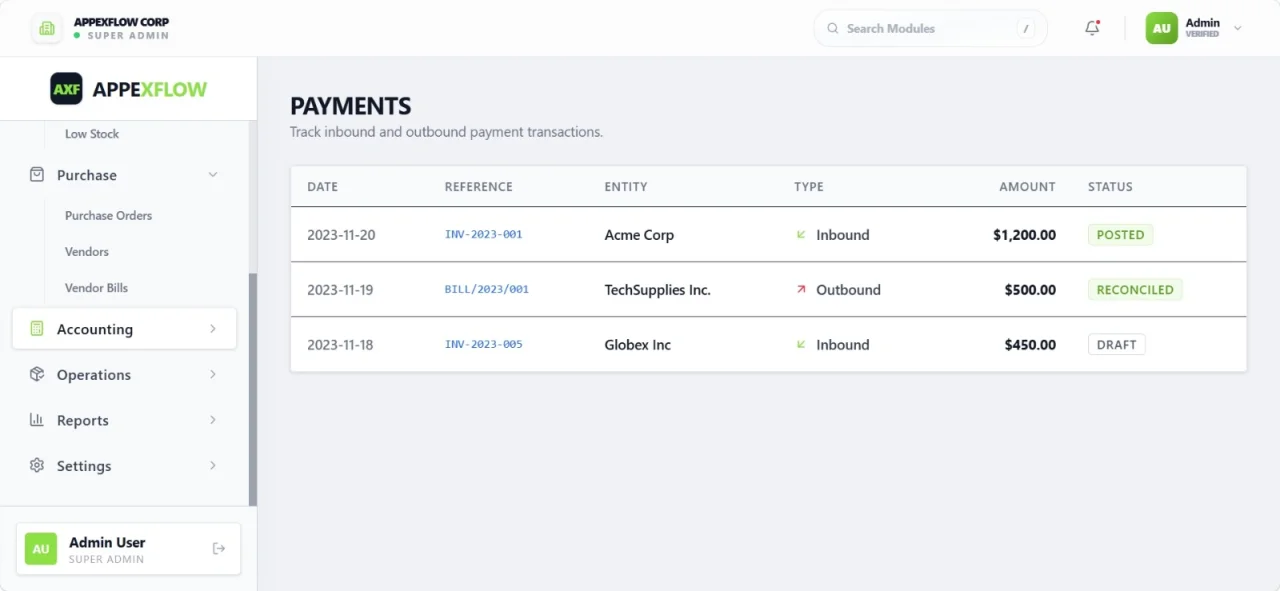This screenshot has height=591, width=1280.
Task: Click the STATUS column header
Action: [x=1110, y=187]
